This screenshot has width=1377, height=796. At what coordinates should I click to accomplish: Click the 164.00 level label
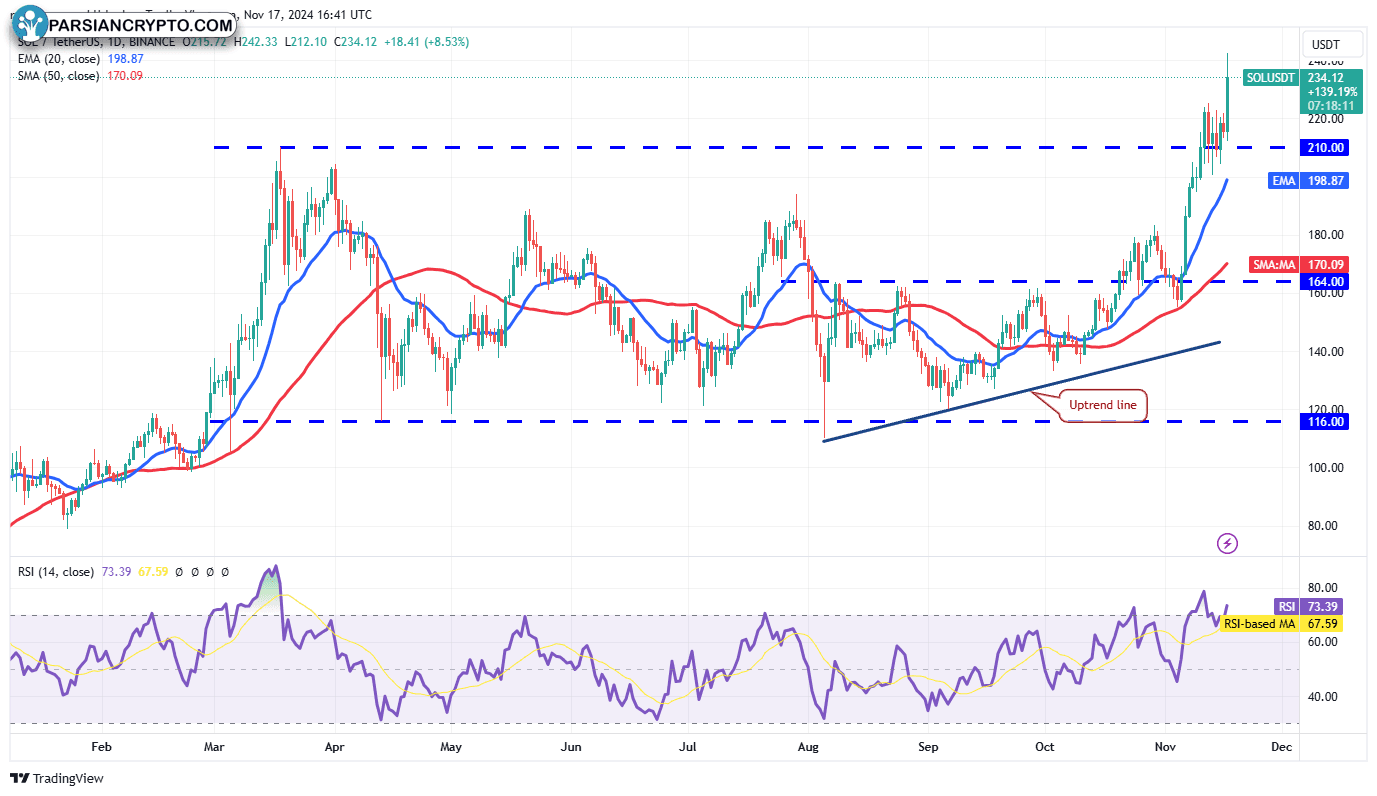coord(1326,282)
